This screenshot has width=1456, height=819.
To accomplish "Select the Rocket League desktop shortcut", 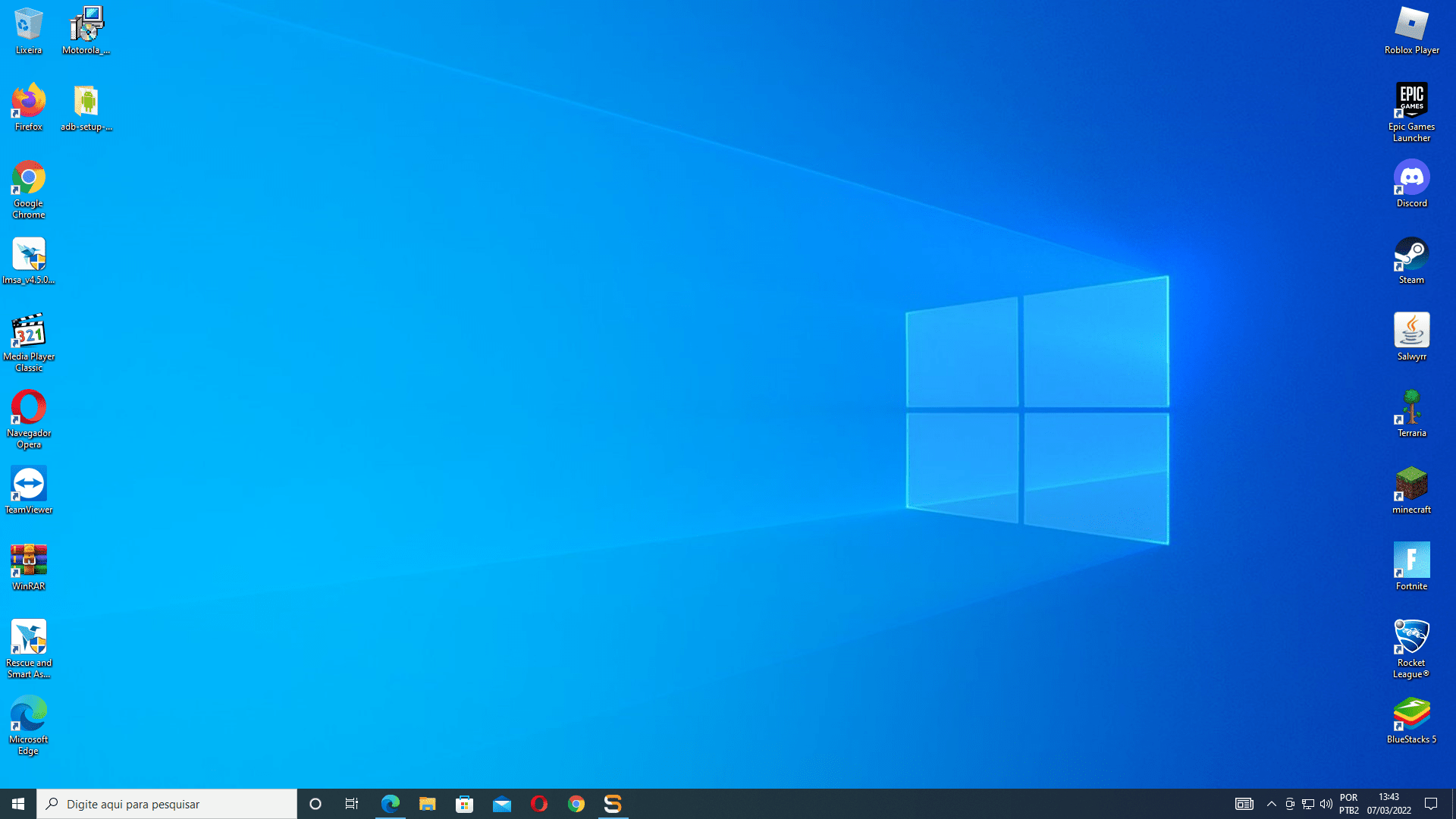I will point(1411,649).
